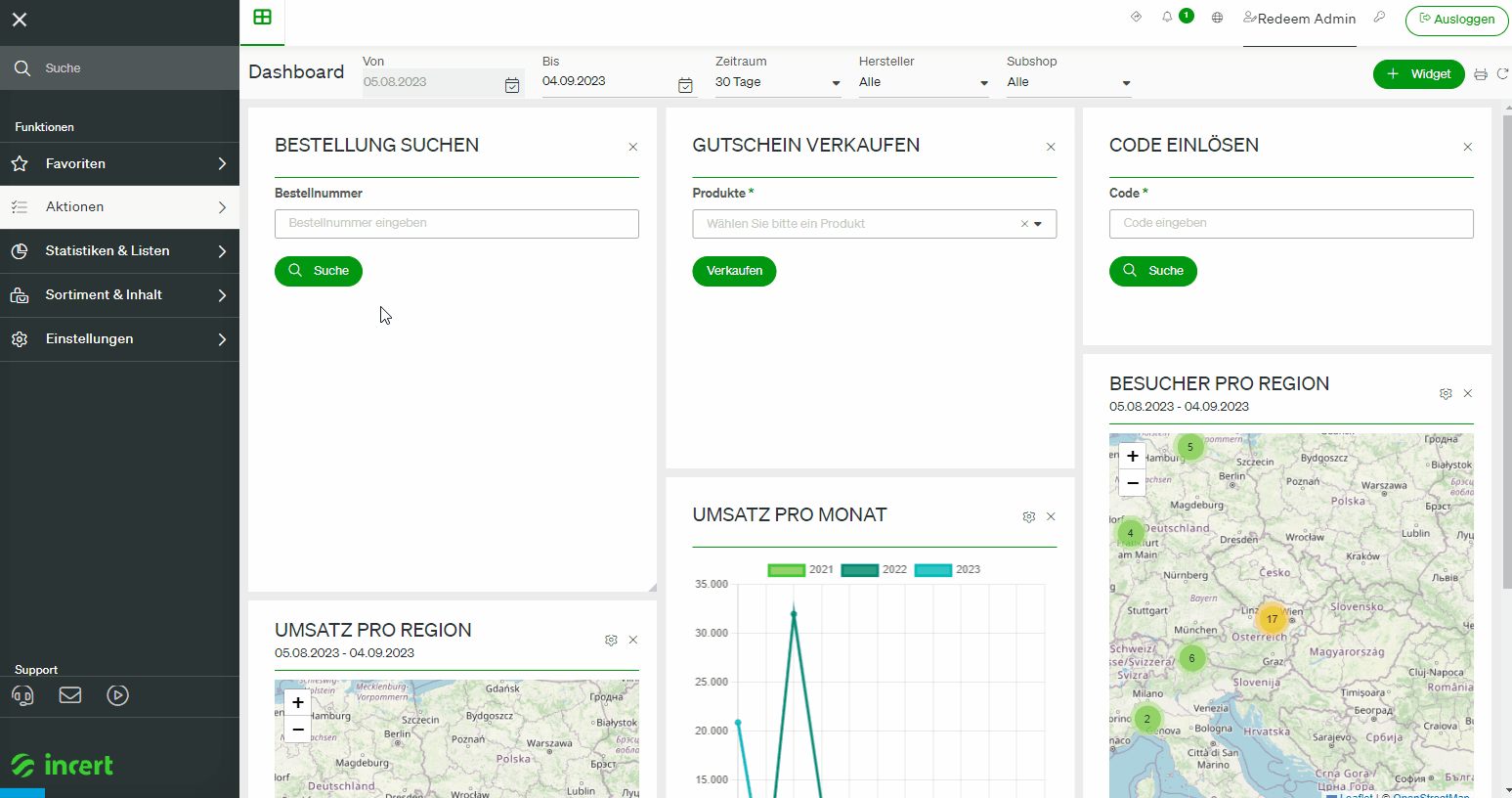Click the Statistiken pie chart icon
Viewport: 1512px width, 798px height.
point(20,251)
